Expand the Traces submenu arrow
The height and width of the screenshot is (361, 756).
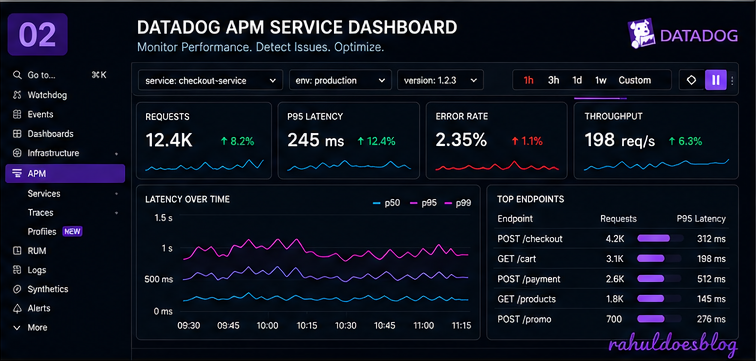click(x=116, y=213)
